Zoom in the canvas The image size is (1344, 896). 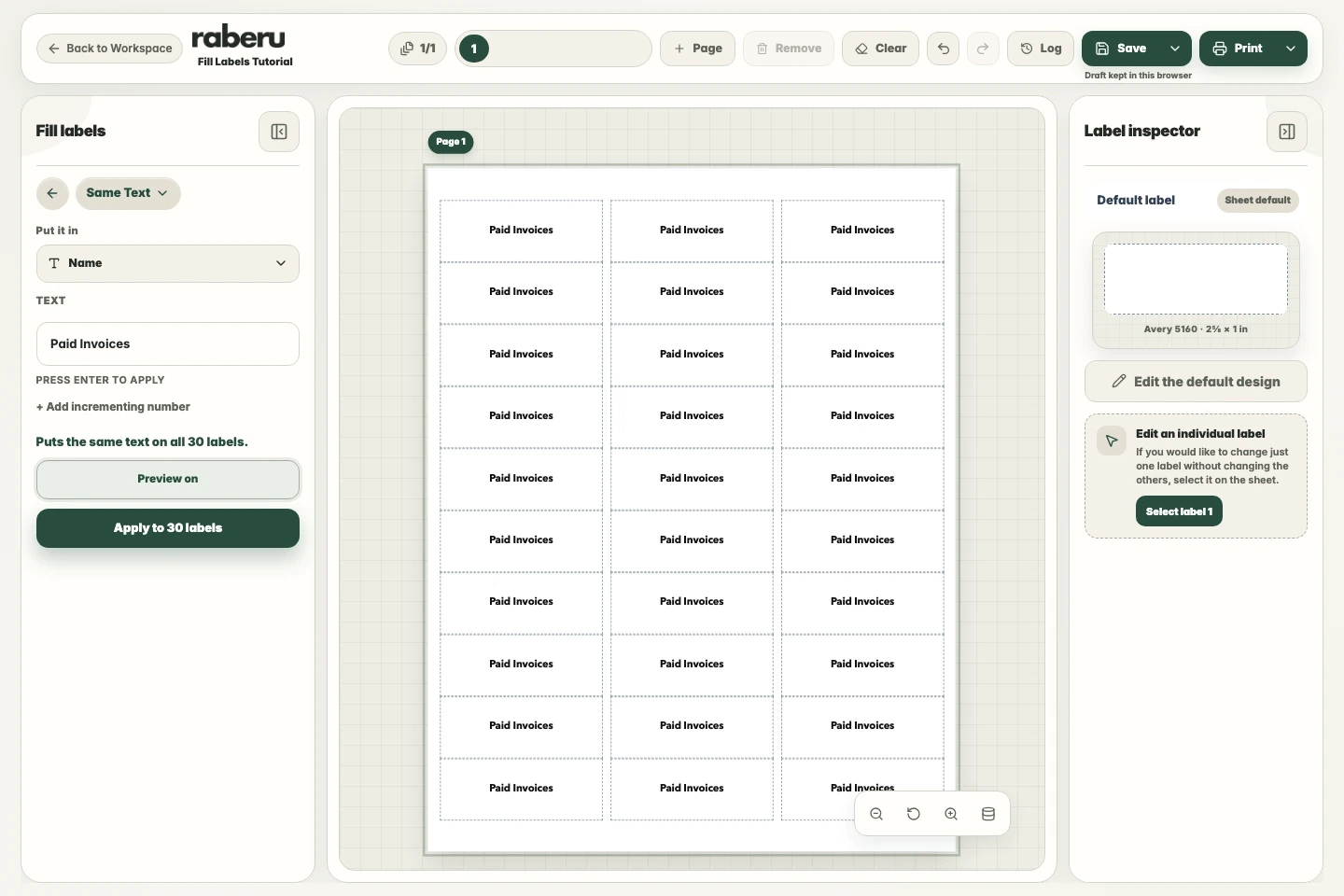click(951, 814)
